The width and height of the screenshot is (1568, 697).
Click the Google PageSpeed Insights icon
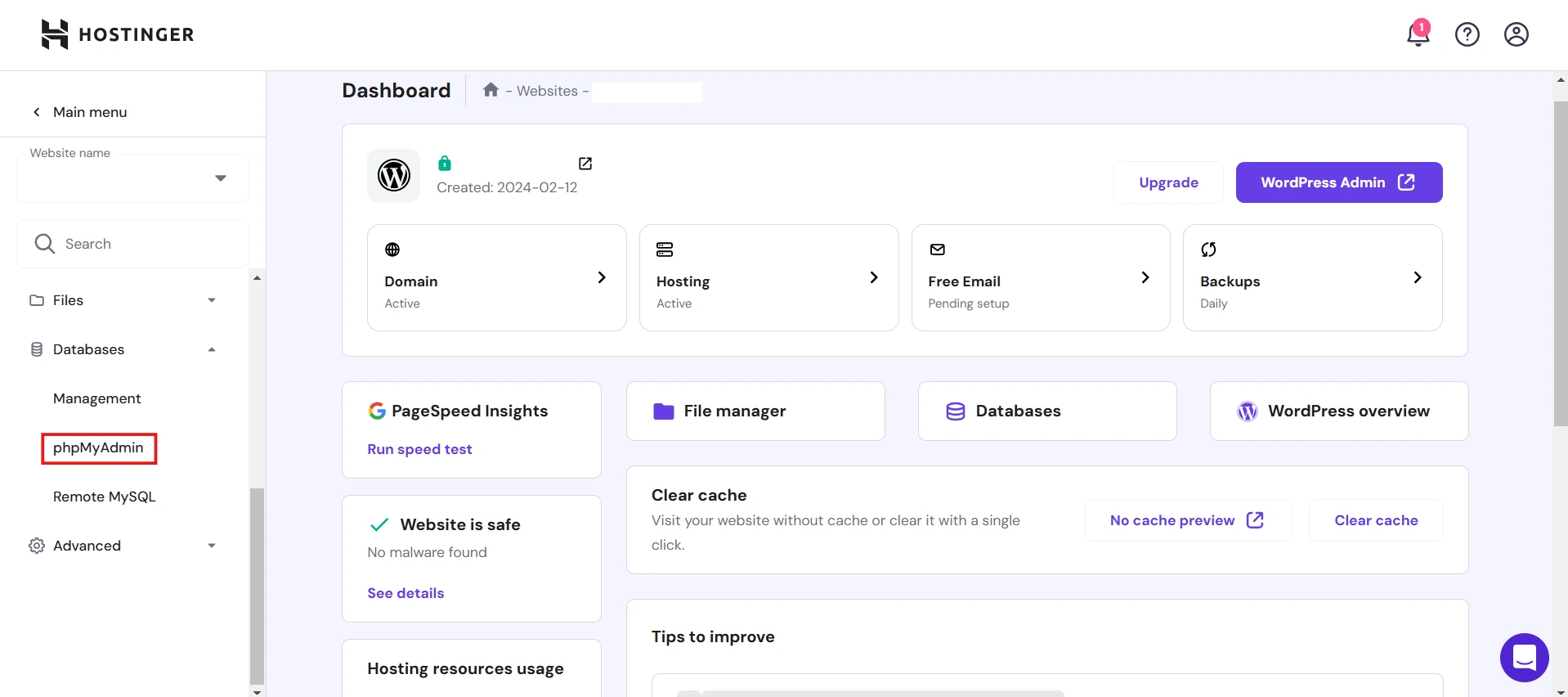click(x=377, y=411)
